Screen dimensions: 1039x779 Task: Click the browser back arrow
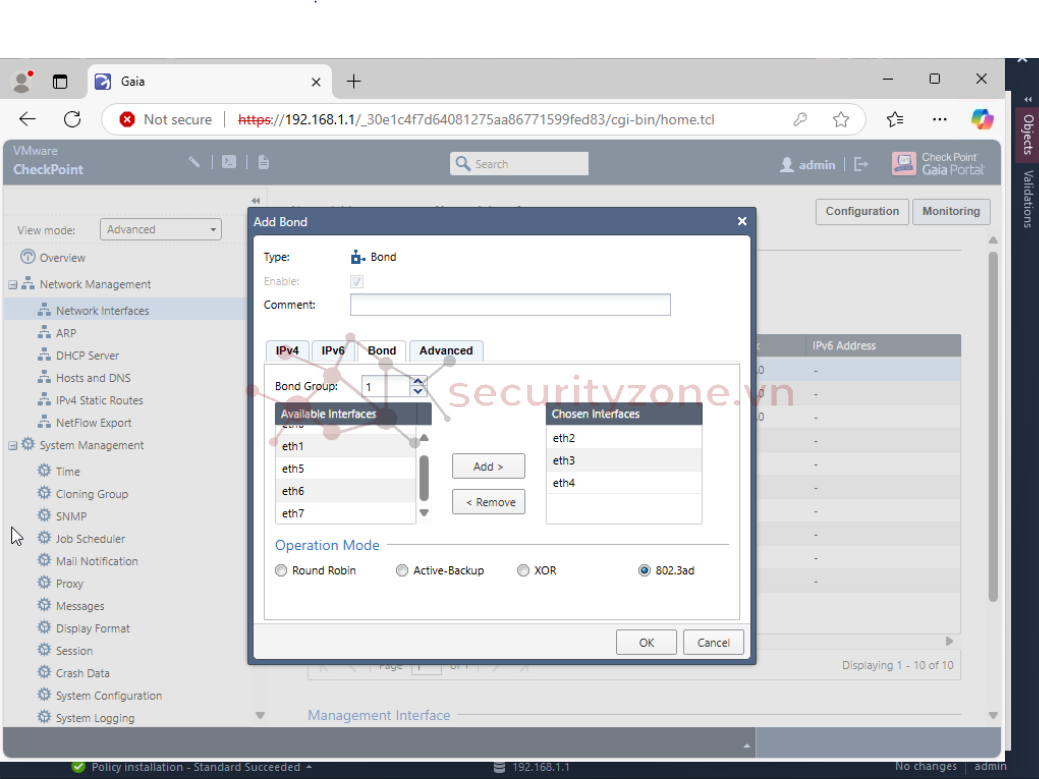28,119
